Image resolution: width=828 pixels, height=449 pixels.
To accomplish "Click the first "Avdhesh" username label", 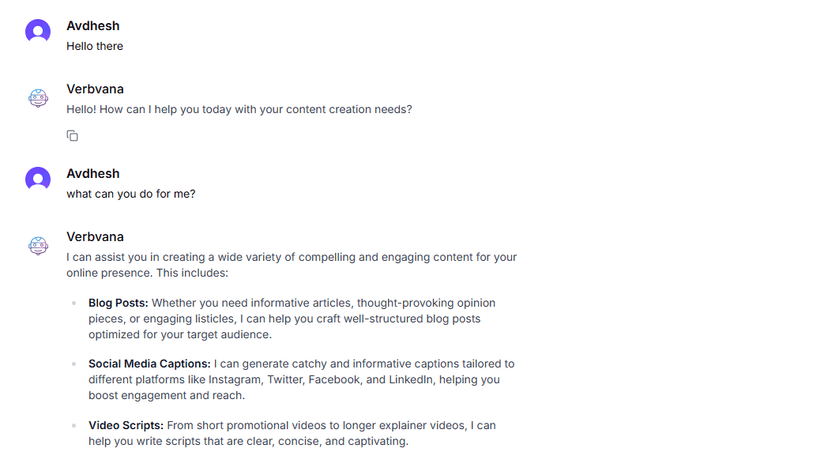I will [x=93, y=26].
